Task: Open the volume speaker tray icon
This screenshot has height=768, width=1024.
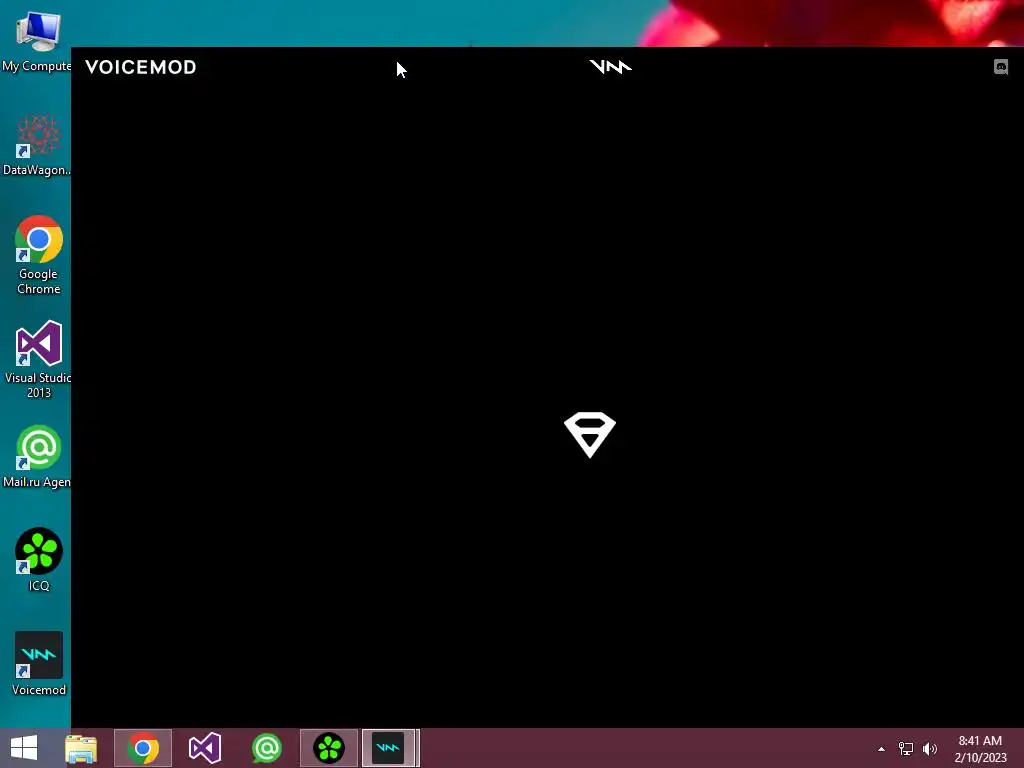Action: point(930,749)
